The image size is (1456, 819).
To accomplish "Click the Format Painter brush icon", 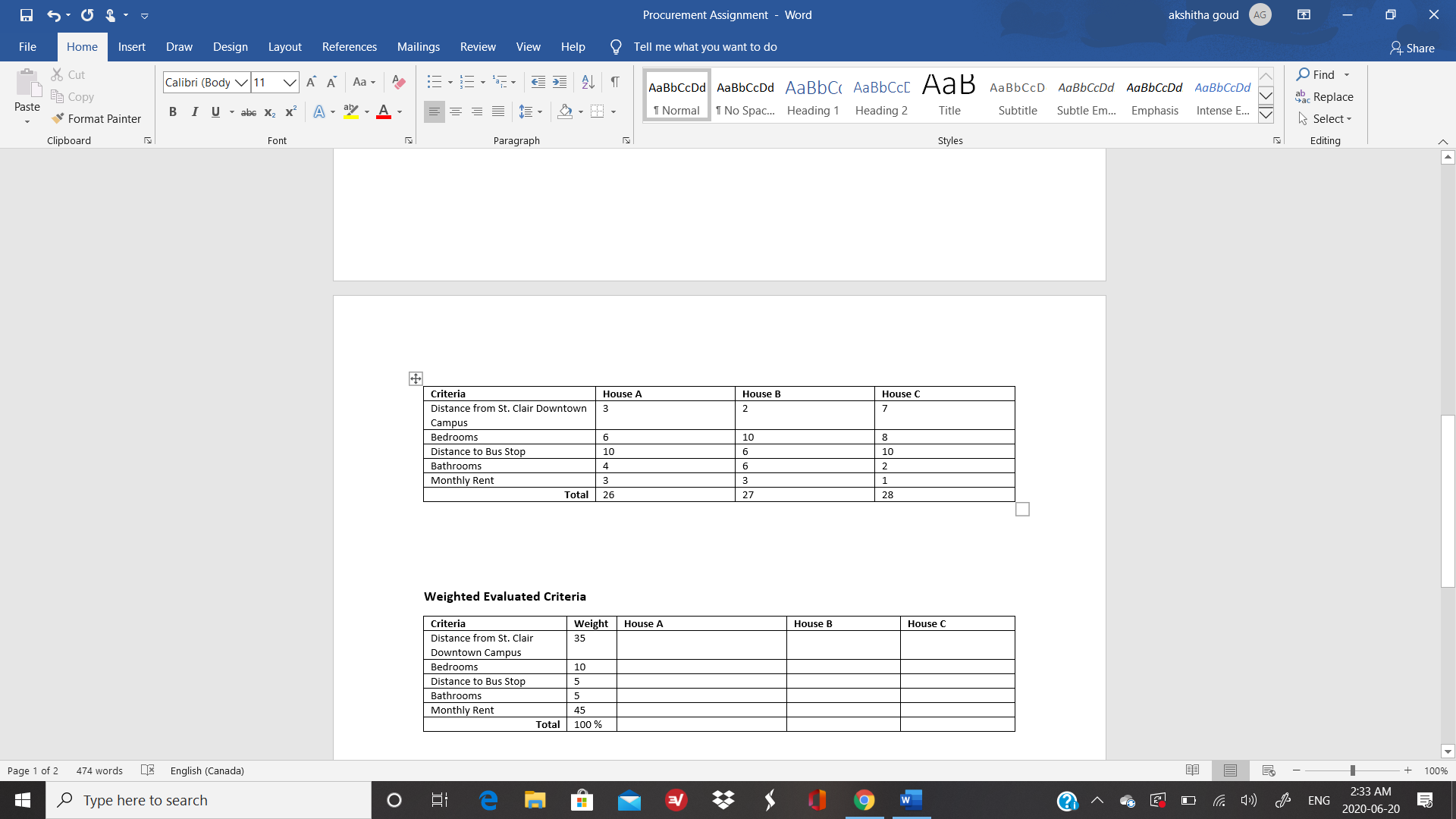I will click(x=58, y=118).
